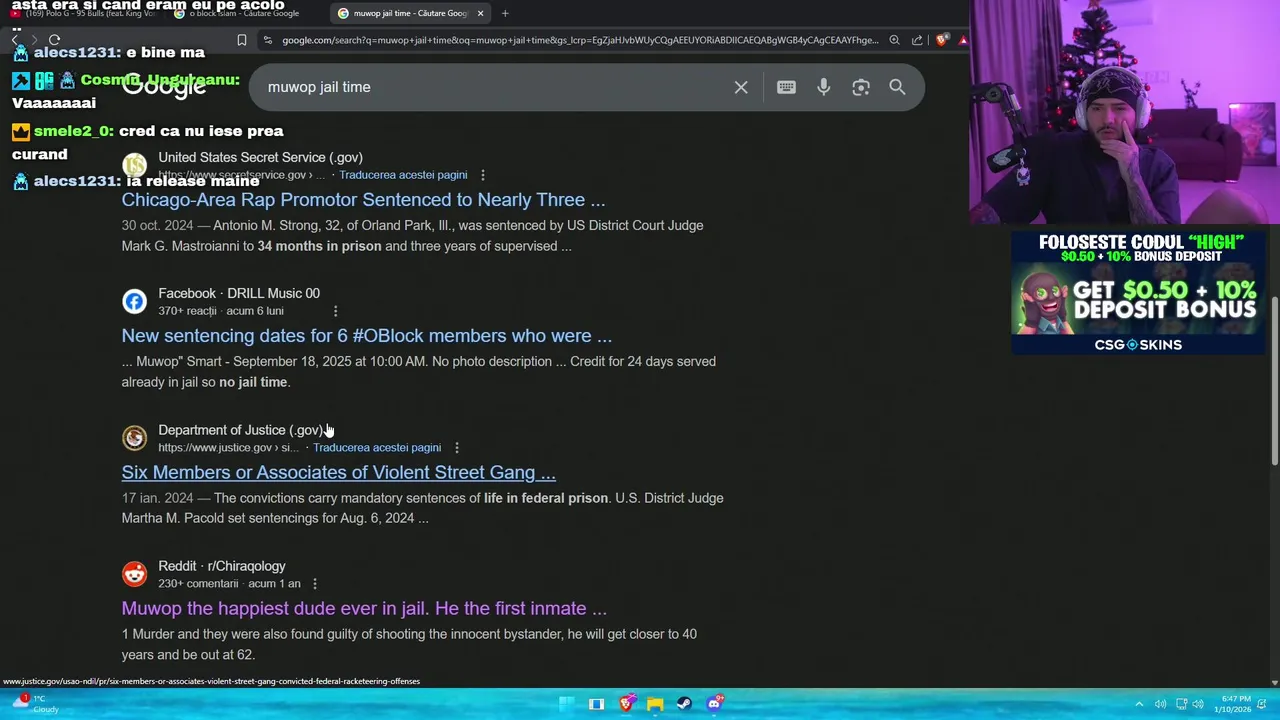Viewport: 1280px width, 720px height.
Task: Click the browser address bar URL
Action: 580,40
